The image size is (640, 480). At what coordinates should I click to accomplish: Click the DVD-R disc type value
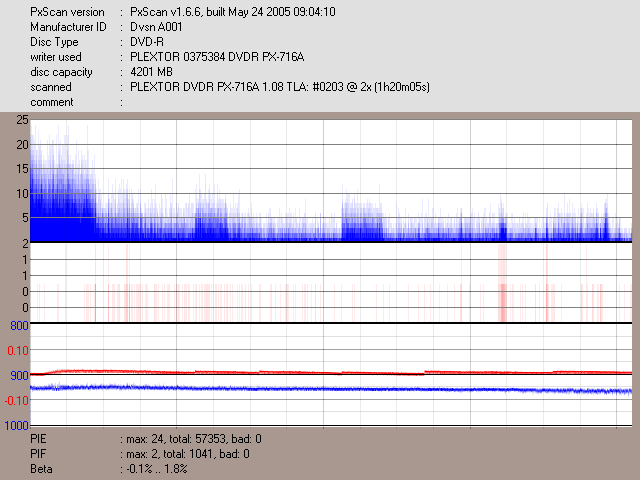click(147, 42)
